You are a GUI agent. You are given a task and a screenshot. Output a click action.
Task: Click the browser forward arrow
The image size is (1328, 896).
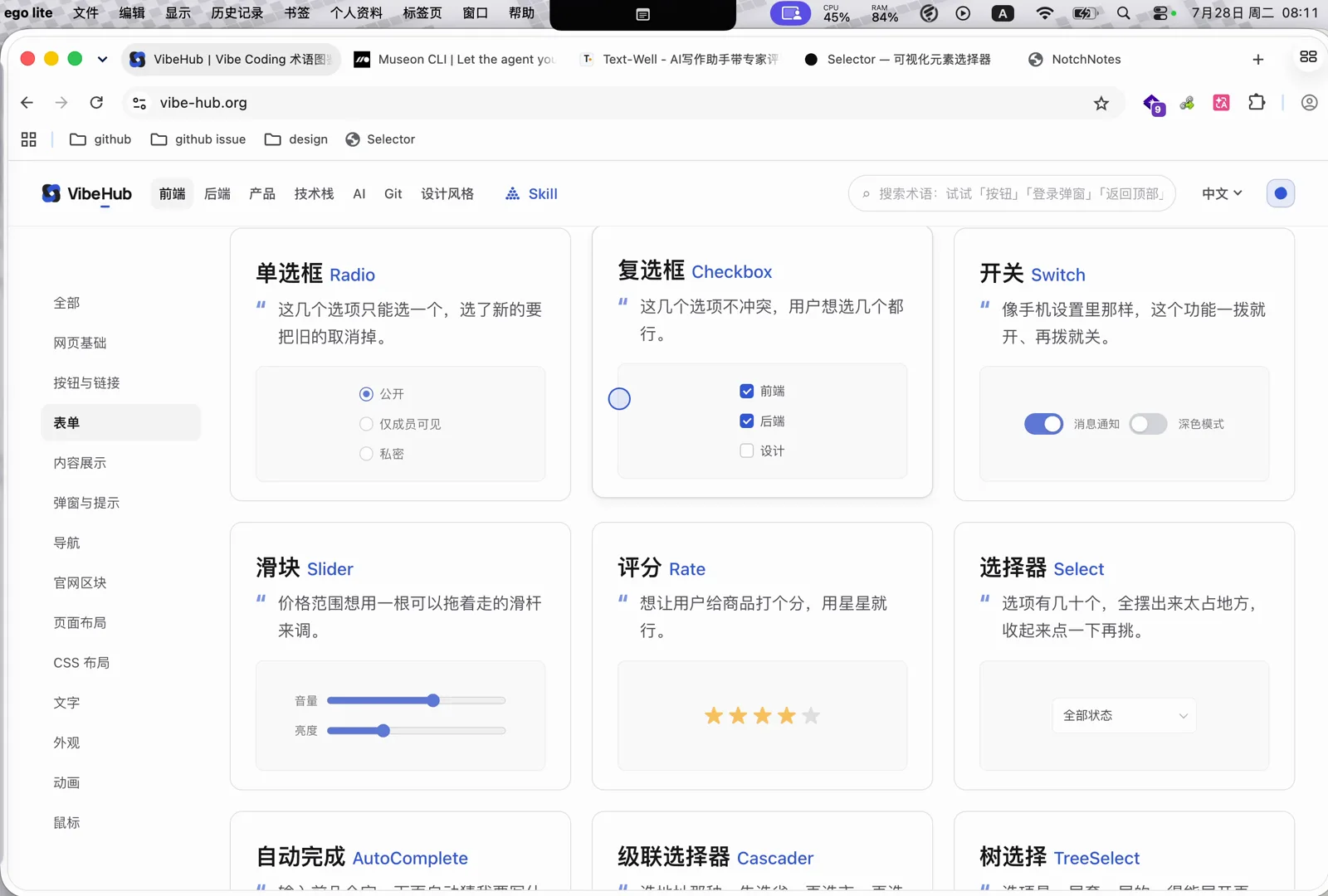click(61, 103)
